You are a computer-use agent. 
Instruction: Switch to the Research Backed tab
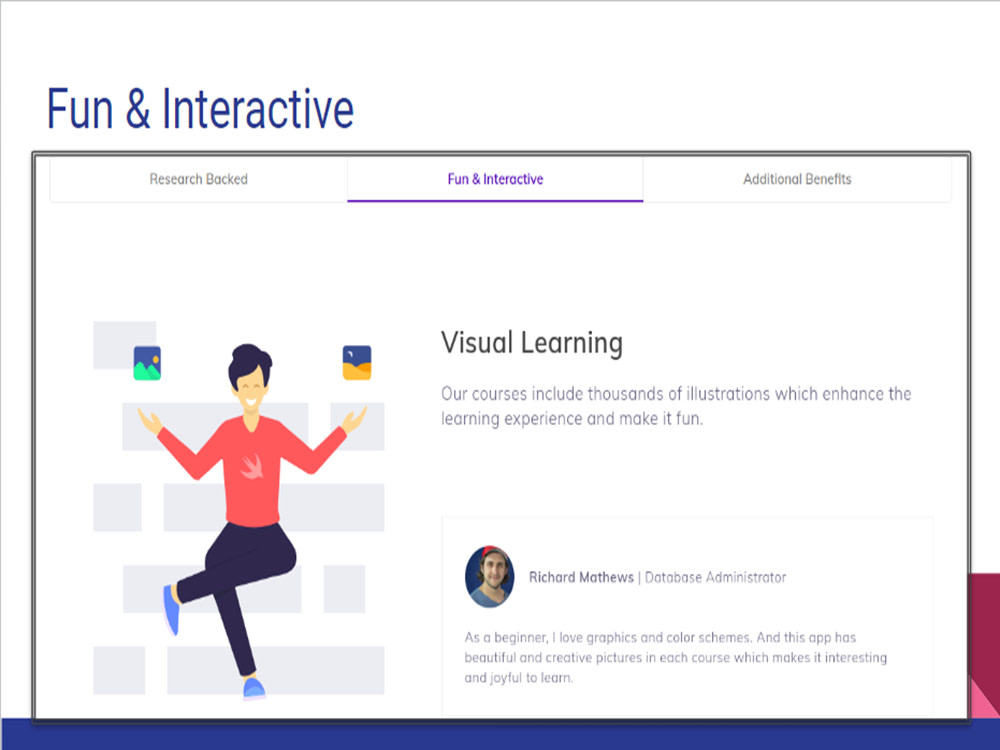tap(197, 179)
